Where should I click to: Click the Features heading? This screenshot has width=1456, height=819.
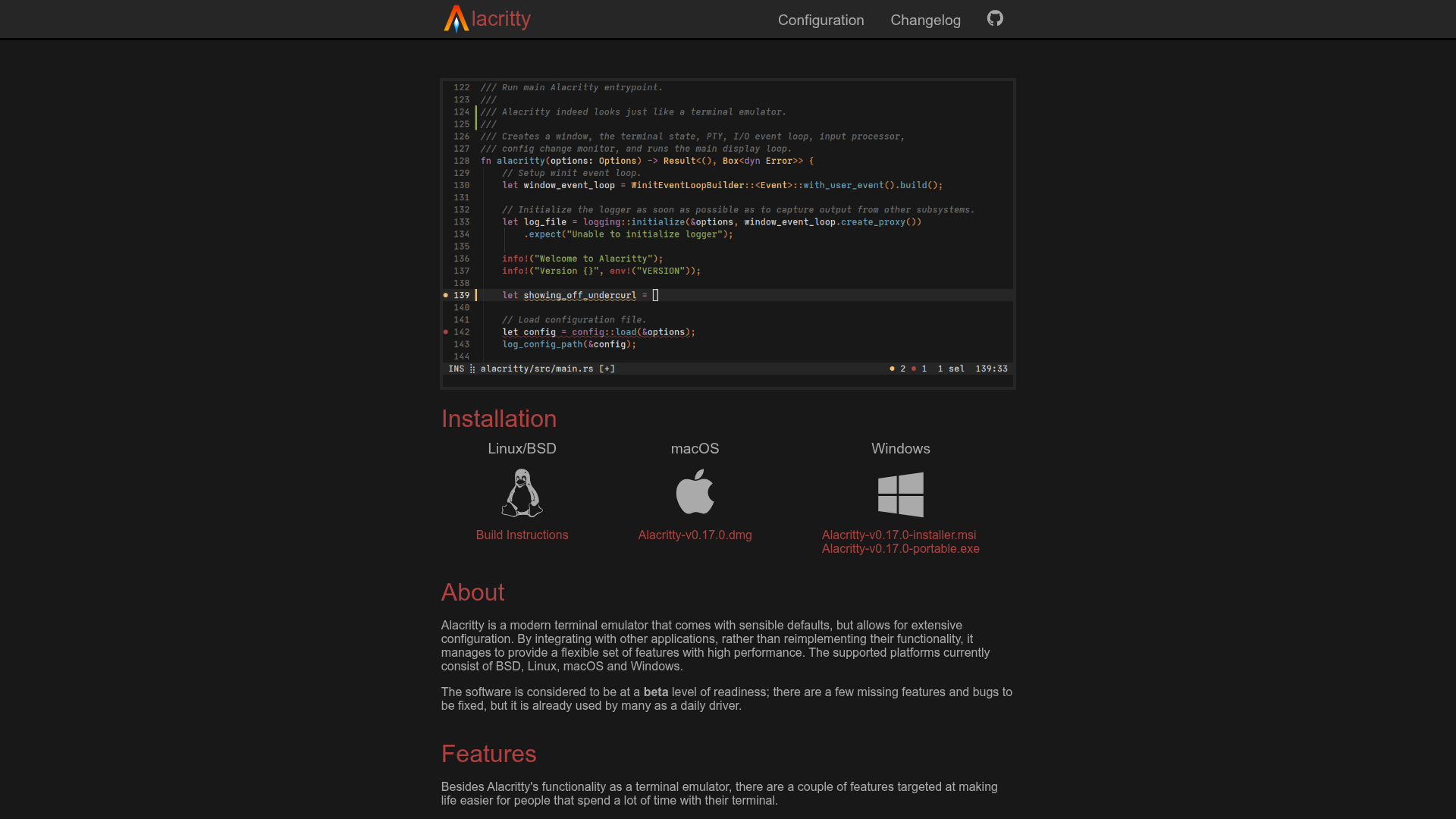[488, 754]
